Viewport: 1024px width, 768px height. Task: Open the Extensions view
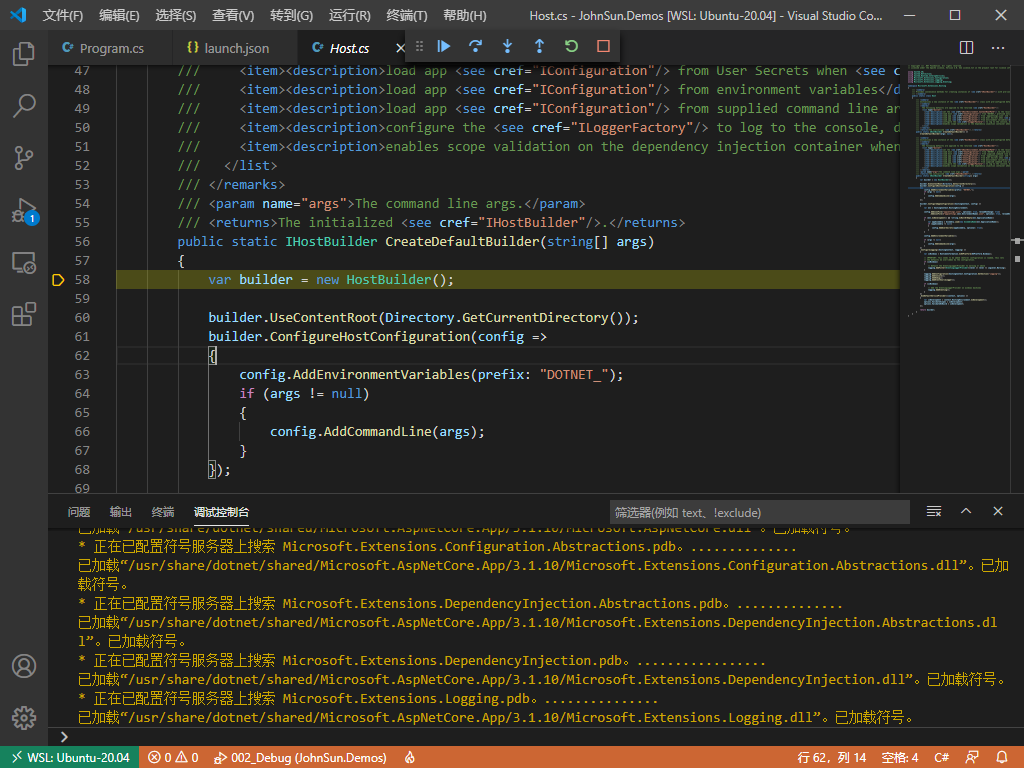click(x=24, y=314)
